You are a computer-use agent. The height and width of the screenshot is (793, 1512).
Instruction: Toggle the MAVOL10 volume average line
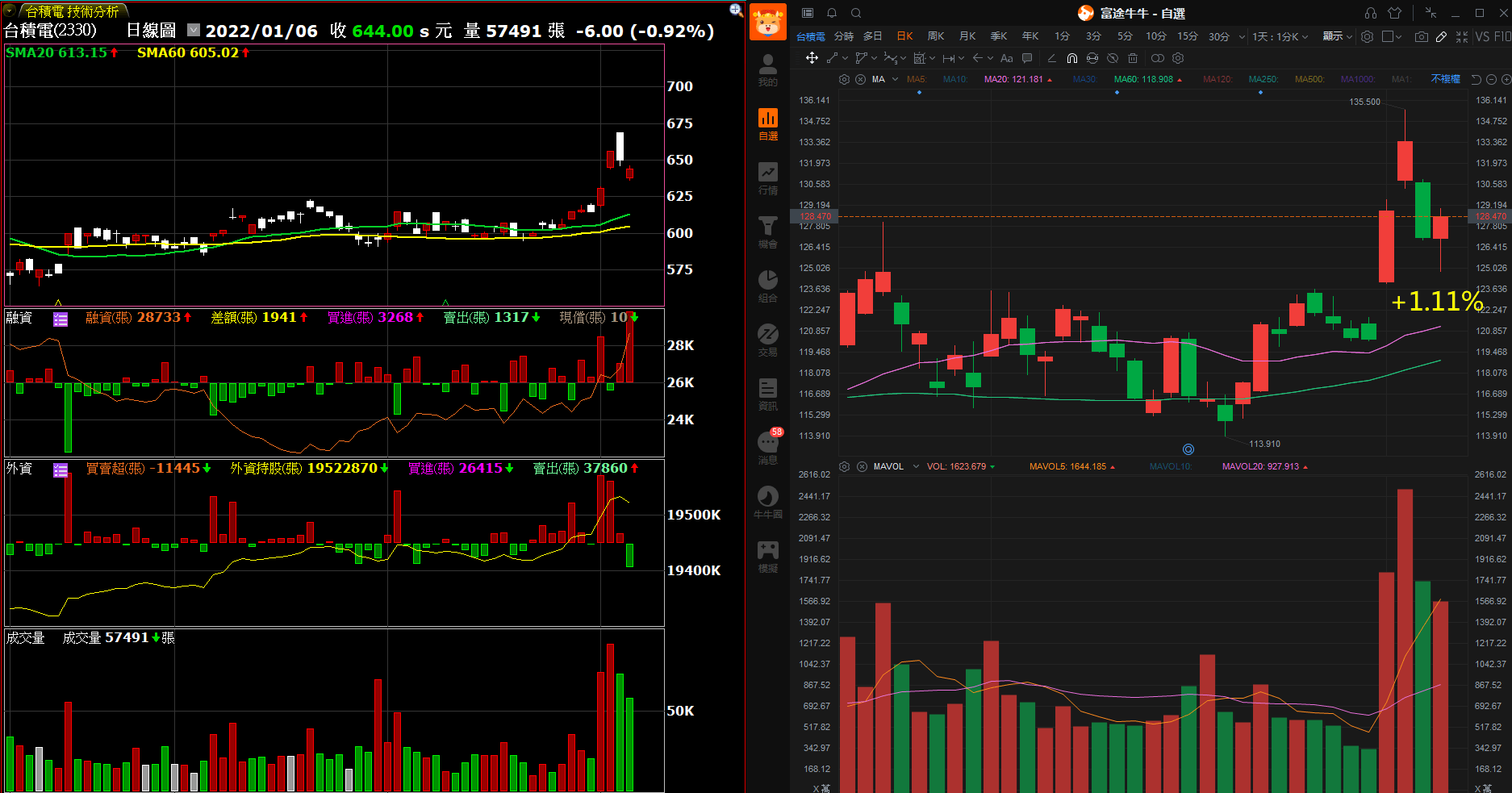(1170, 466)
